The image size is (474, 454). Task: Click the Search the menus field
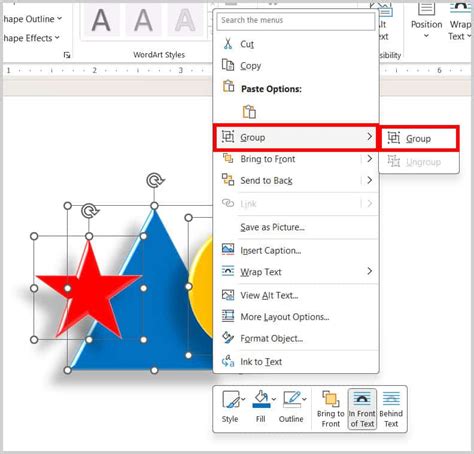pyautogui.click(x=296, y=20)
